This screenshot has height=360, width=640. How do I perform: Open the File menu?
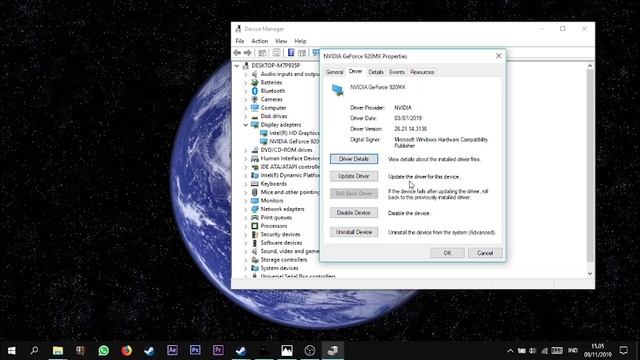240,41
